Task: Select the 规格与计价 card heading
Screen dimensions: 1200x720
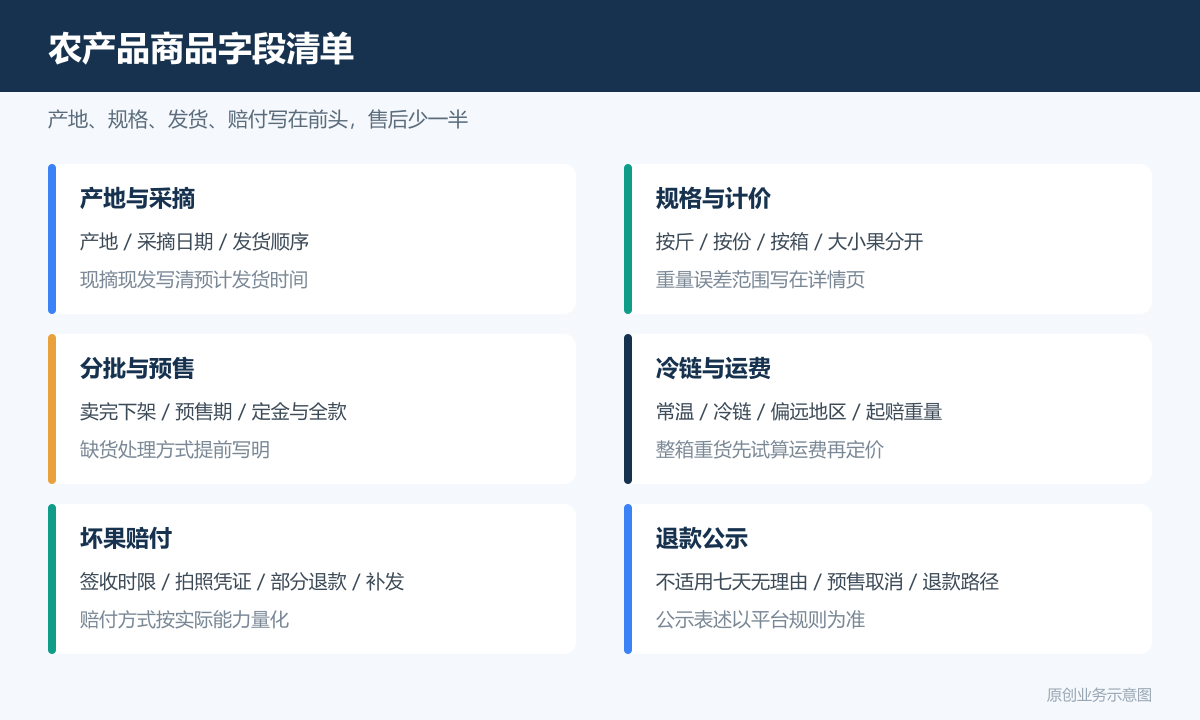Action: [x=713, y=199]
